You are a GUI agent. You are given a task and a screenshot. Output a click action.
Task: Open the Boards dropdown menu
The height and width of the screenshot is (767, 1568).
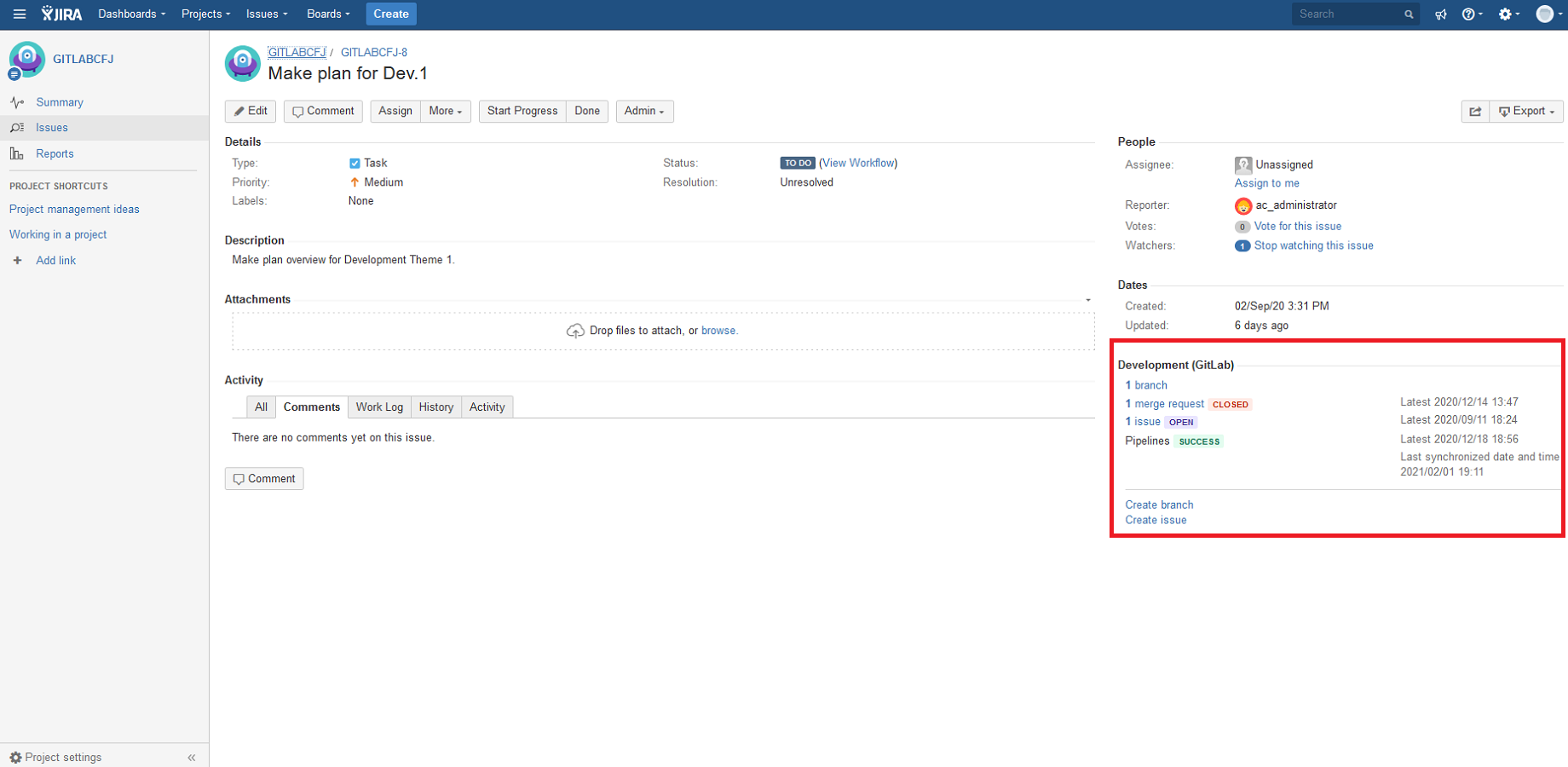[328, 14]
